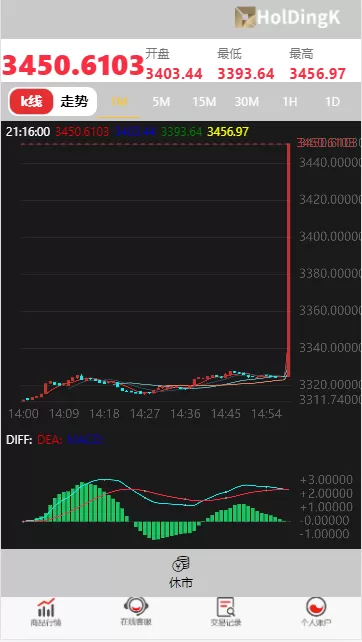
Task: Select the 1D timeframe tab
Action: tap(332, 102)
